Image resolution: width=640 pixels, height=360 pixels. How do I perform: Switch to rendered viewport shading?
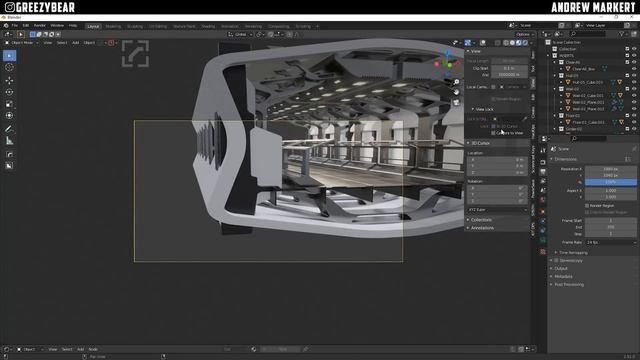coord(525,42)
